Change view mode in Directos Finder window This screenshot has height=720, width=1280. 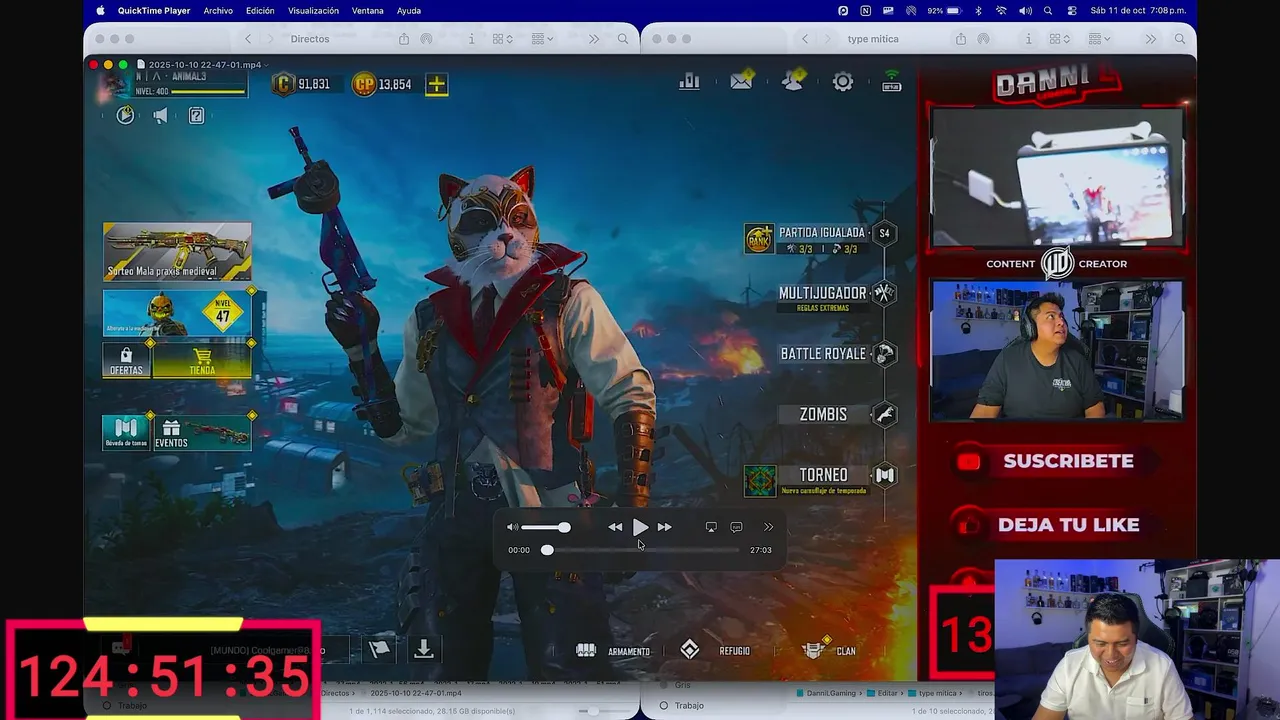(x=503, y=39)
